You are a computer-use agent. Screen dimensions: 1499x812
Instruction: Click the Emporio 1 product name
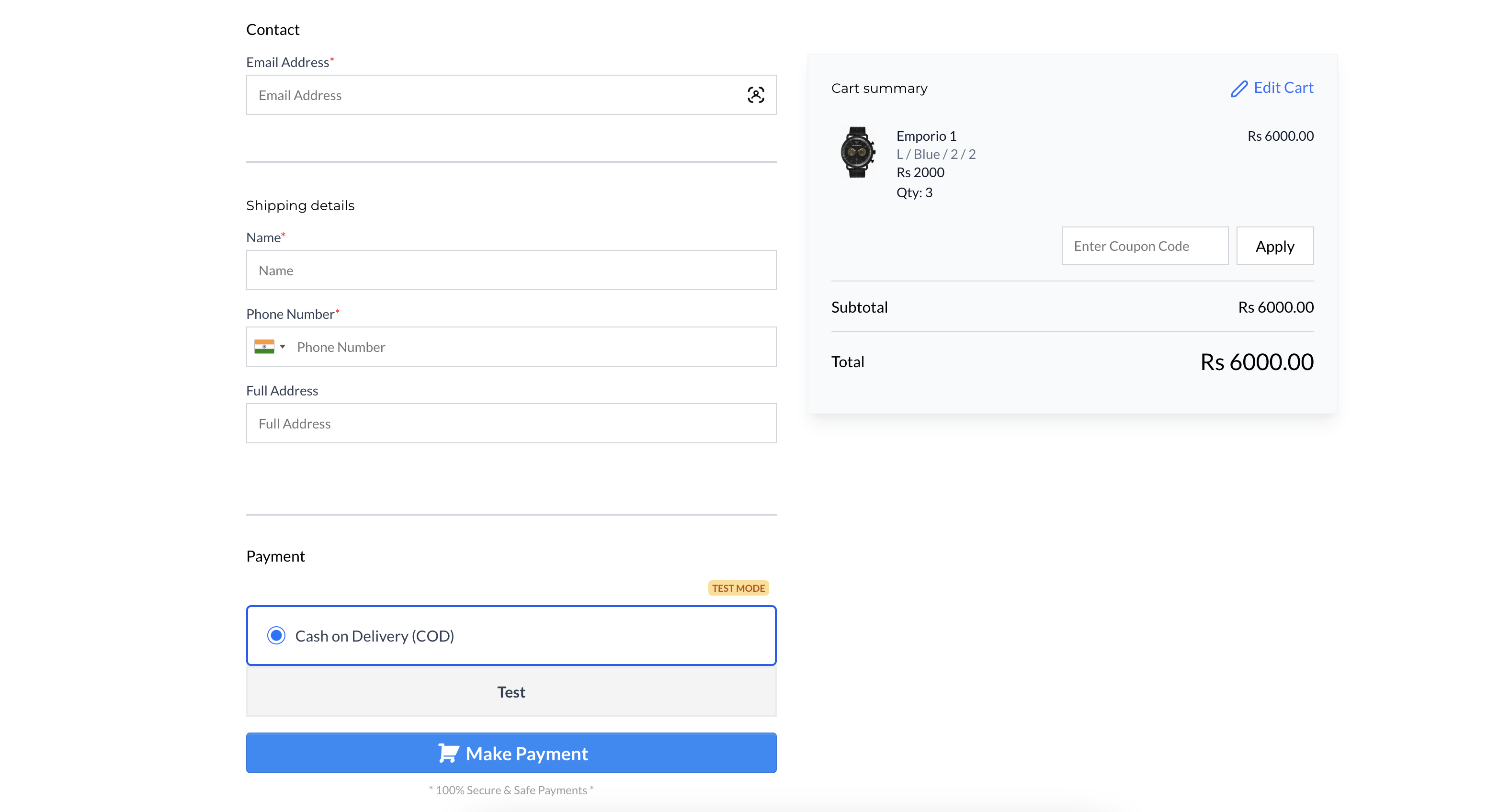[926, 136]
